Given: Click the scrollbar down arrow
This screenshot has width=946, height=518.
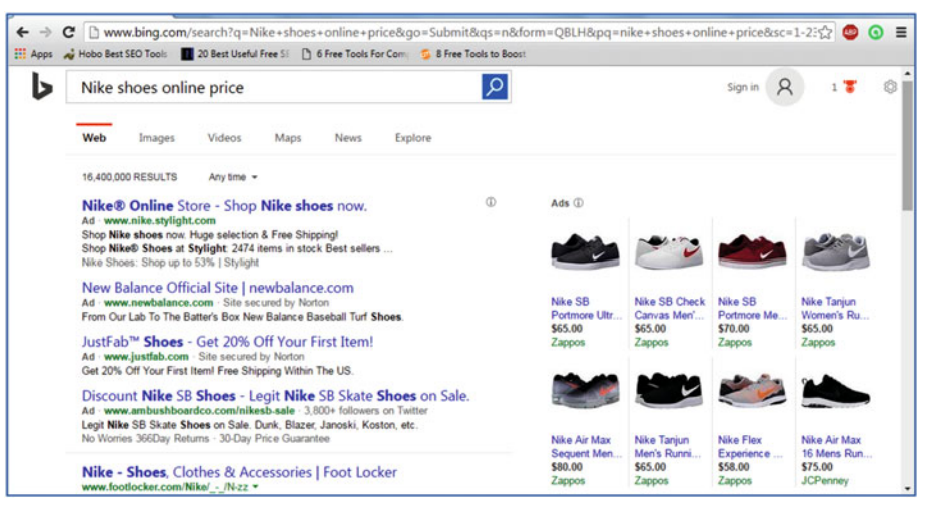Looking at the screenshot, I should pyautogui.click(x=907, y=489).
